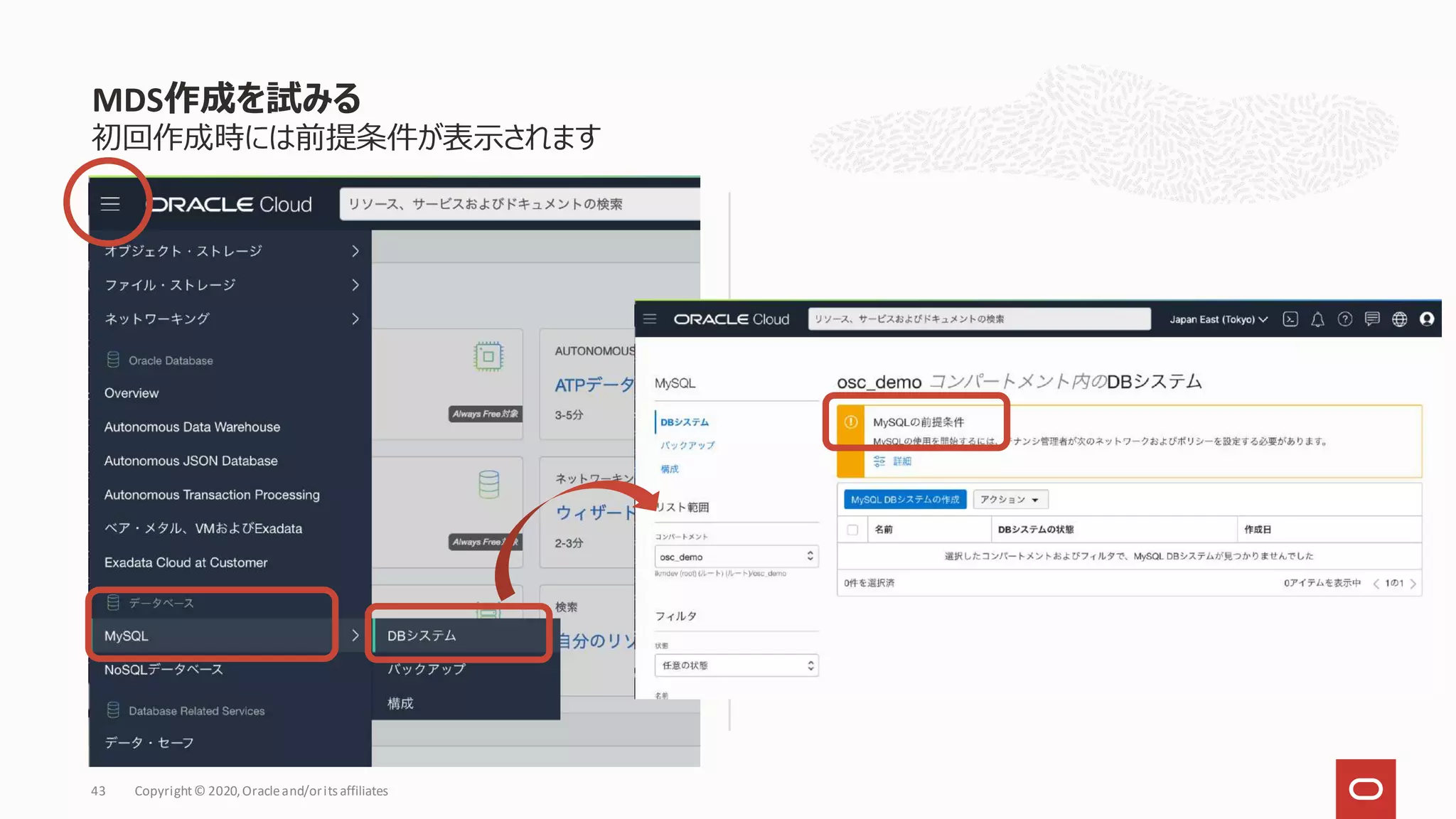Open the ATPデータ link on Autonomous card
1456x819 pixels.
594,385
